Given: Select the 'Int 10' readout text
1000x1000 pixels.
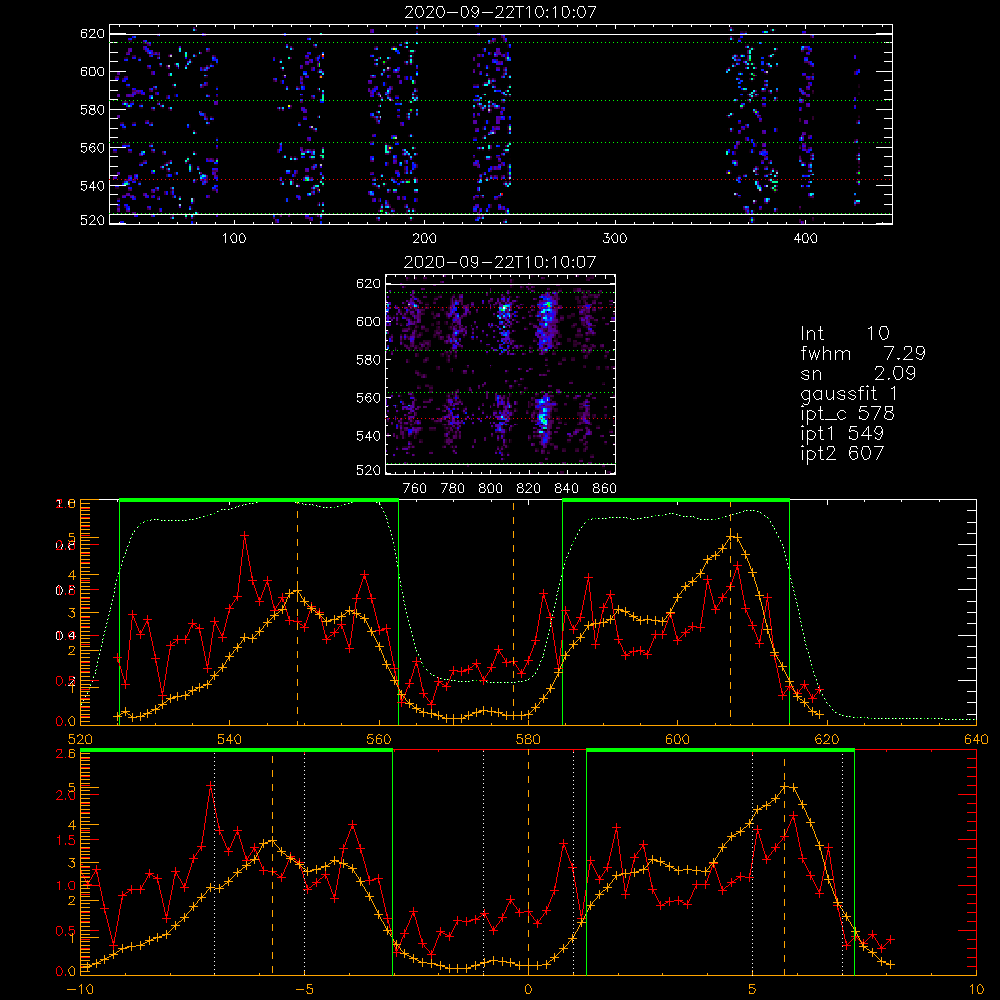Looking at the screenshot, I should (844, 334).
